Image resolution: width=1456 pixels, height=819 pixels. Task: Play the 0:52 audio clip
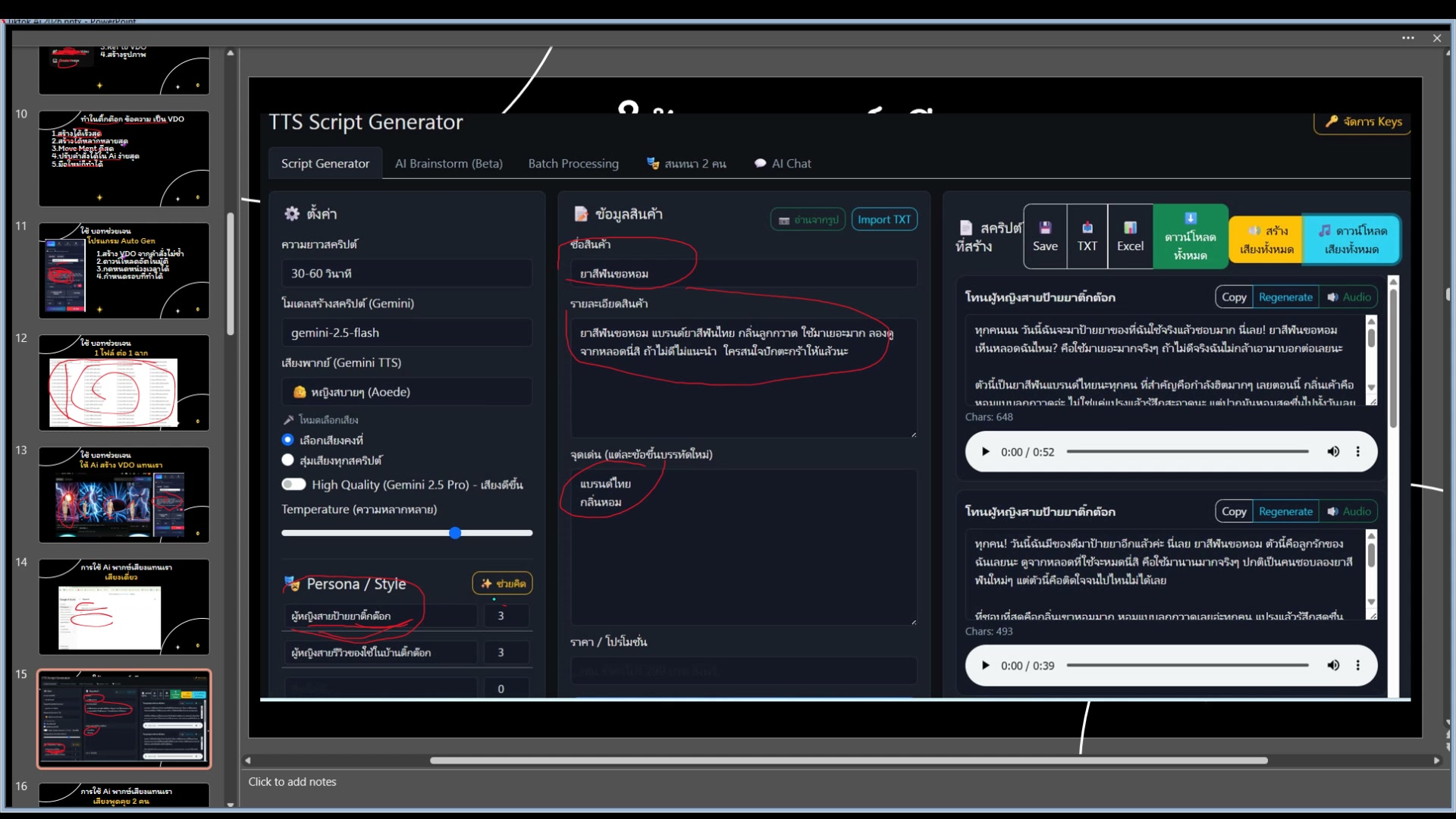pos(985,452)
